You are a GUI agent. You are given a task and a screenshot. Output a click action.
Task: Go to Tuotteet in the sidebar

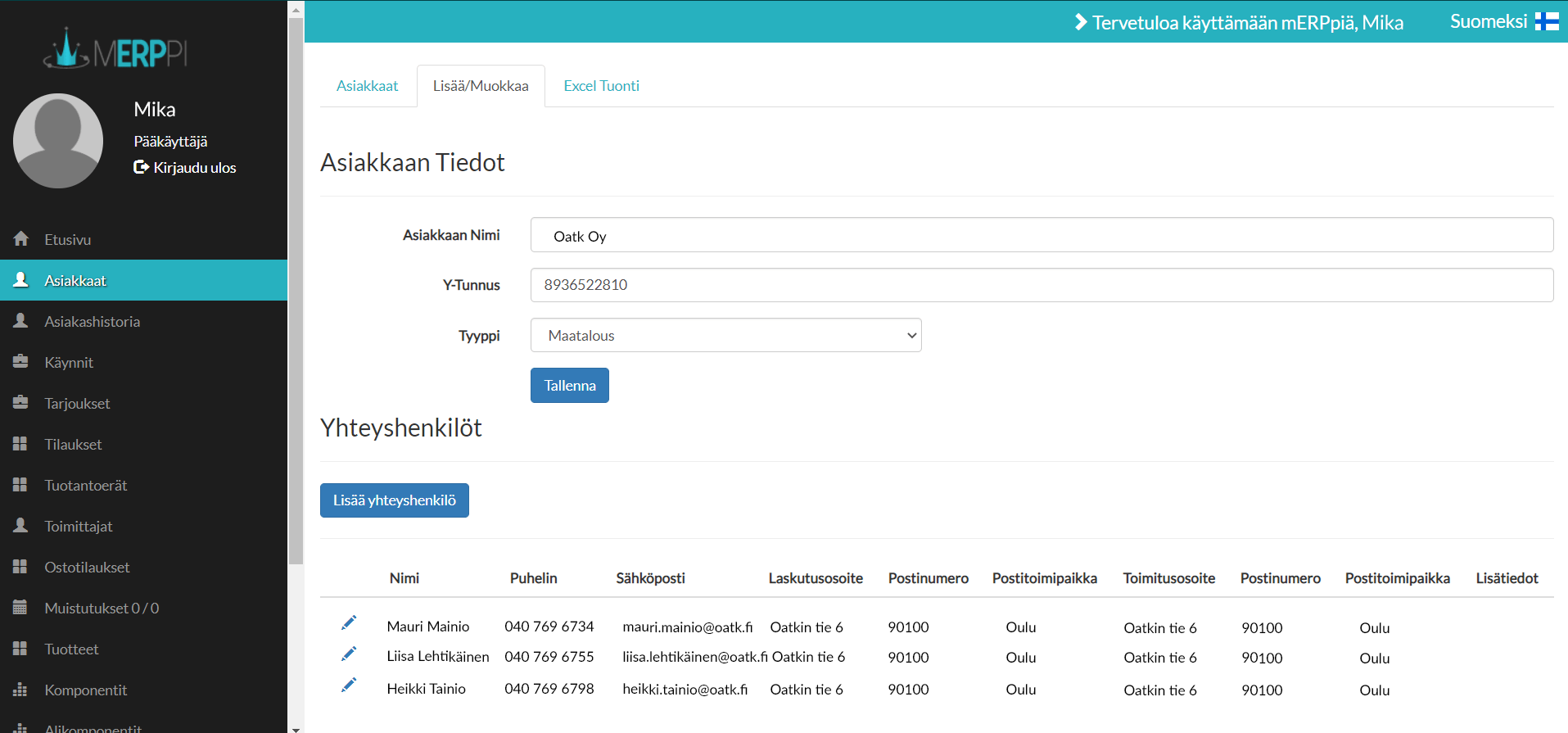click(144, 649)
